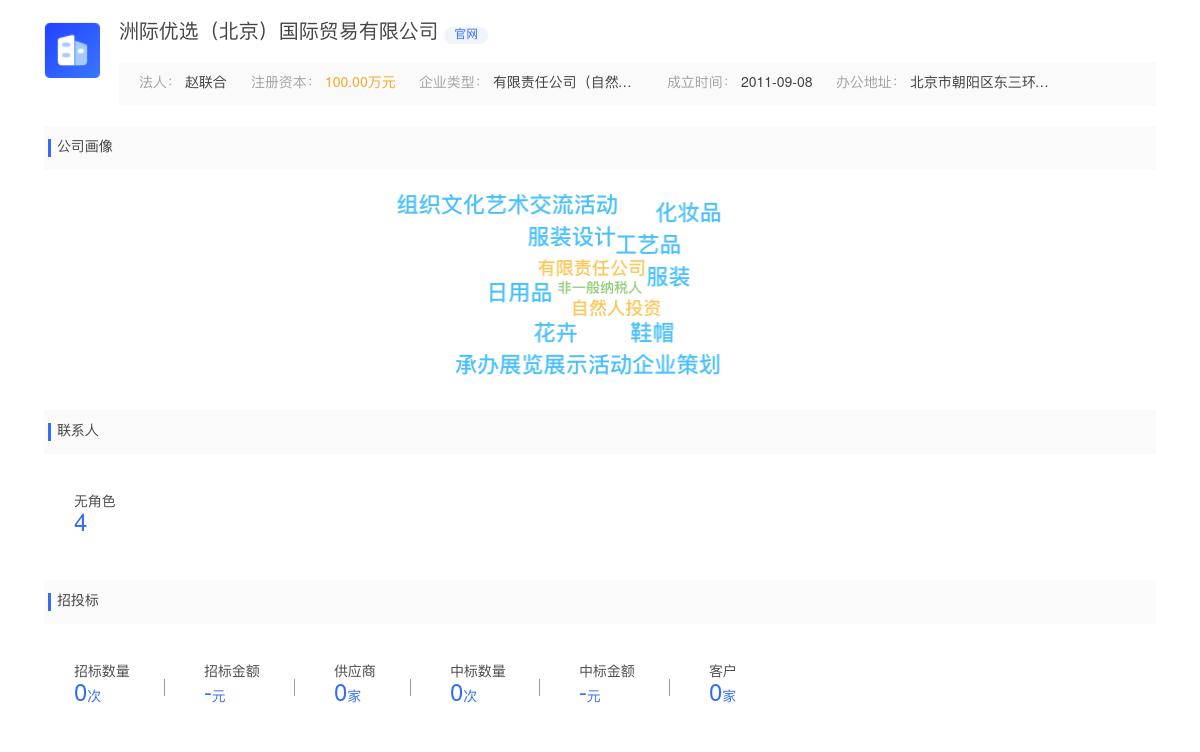Click legal representative 赵联合
1200x752 pixels.
pyautogui.click(x=205, y=83)
